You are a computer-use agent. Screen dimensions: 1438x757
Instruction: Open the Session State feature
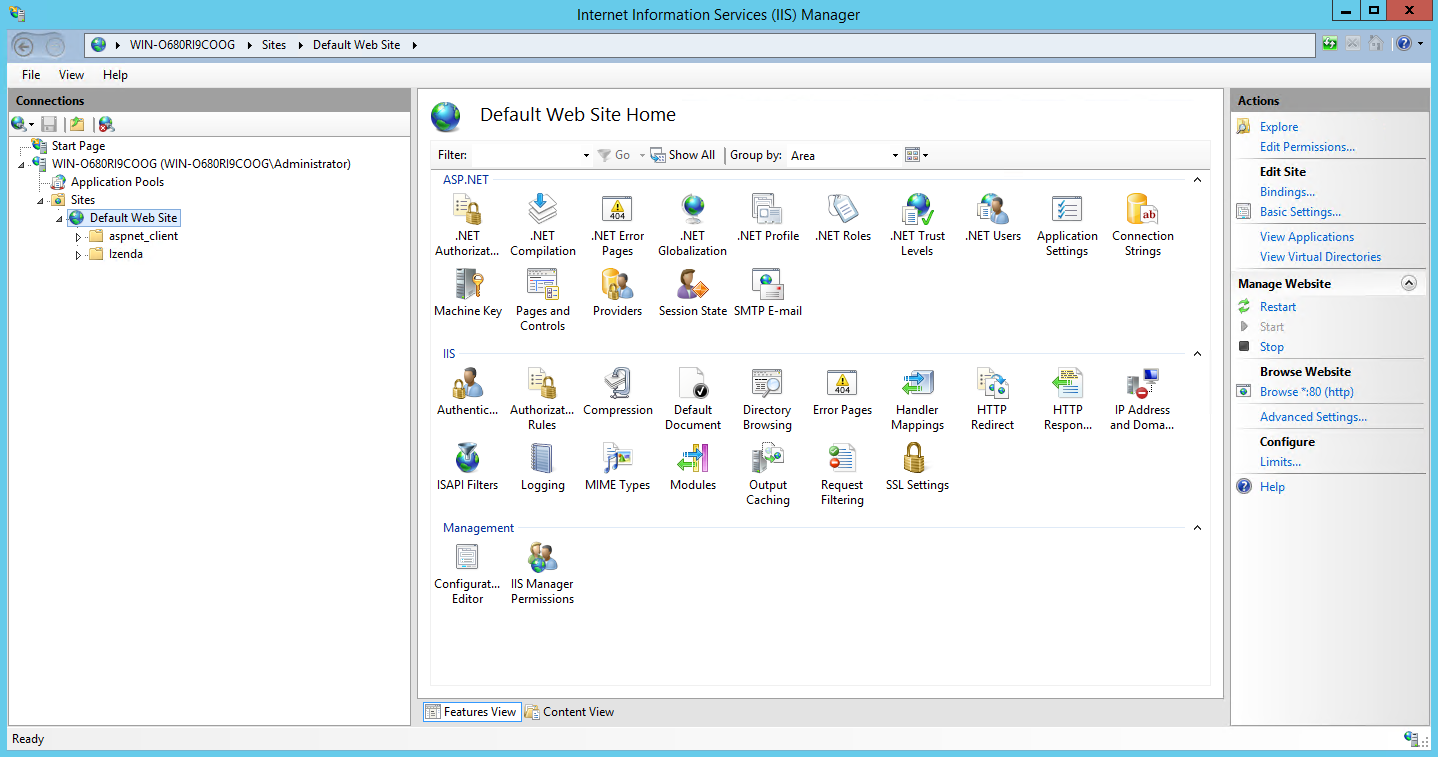[692, 293]
